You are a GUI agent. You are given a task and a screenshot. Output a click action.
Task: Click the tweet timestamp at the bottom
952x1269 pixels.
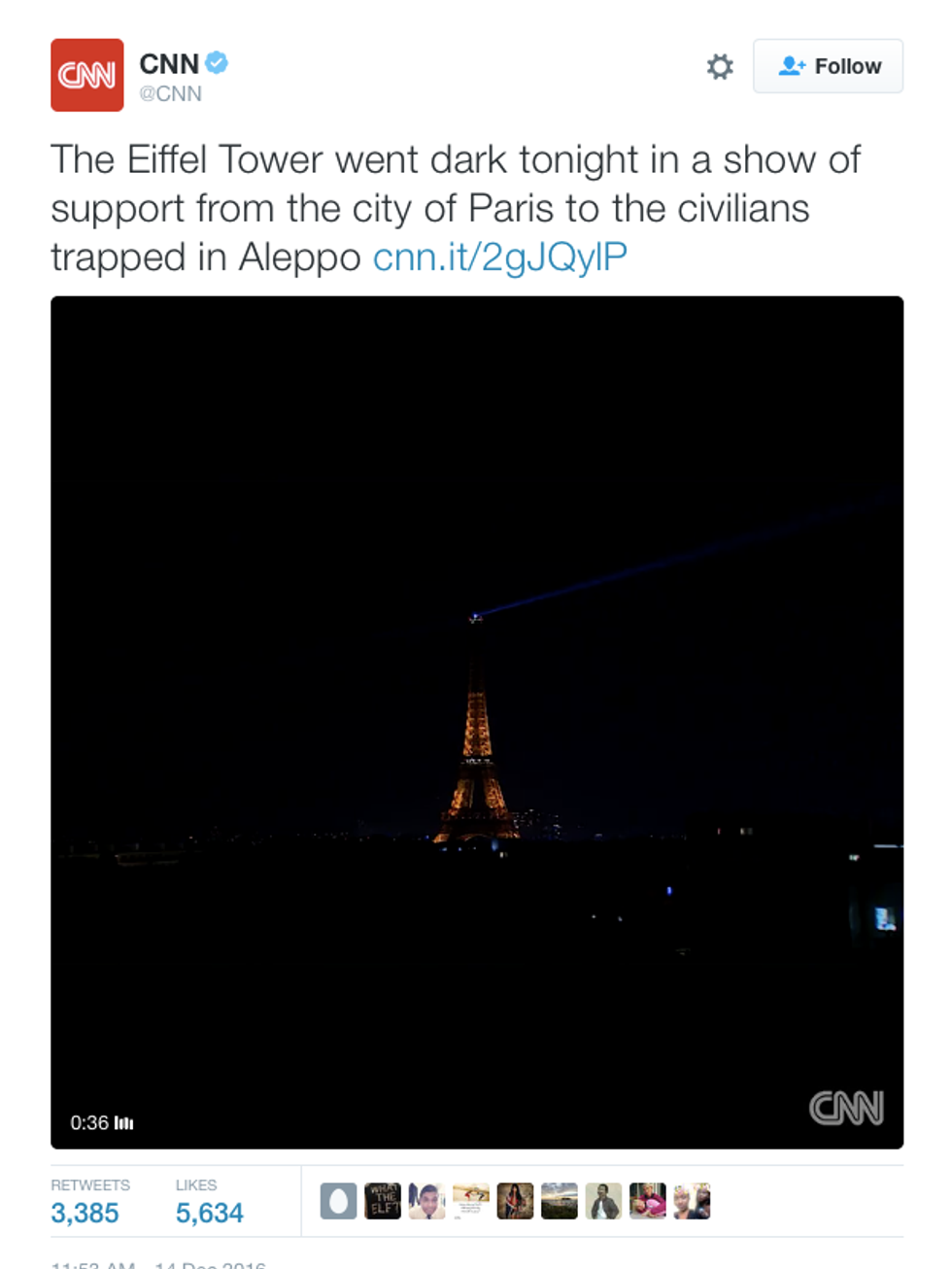[158, 1265]
